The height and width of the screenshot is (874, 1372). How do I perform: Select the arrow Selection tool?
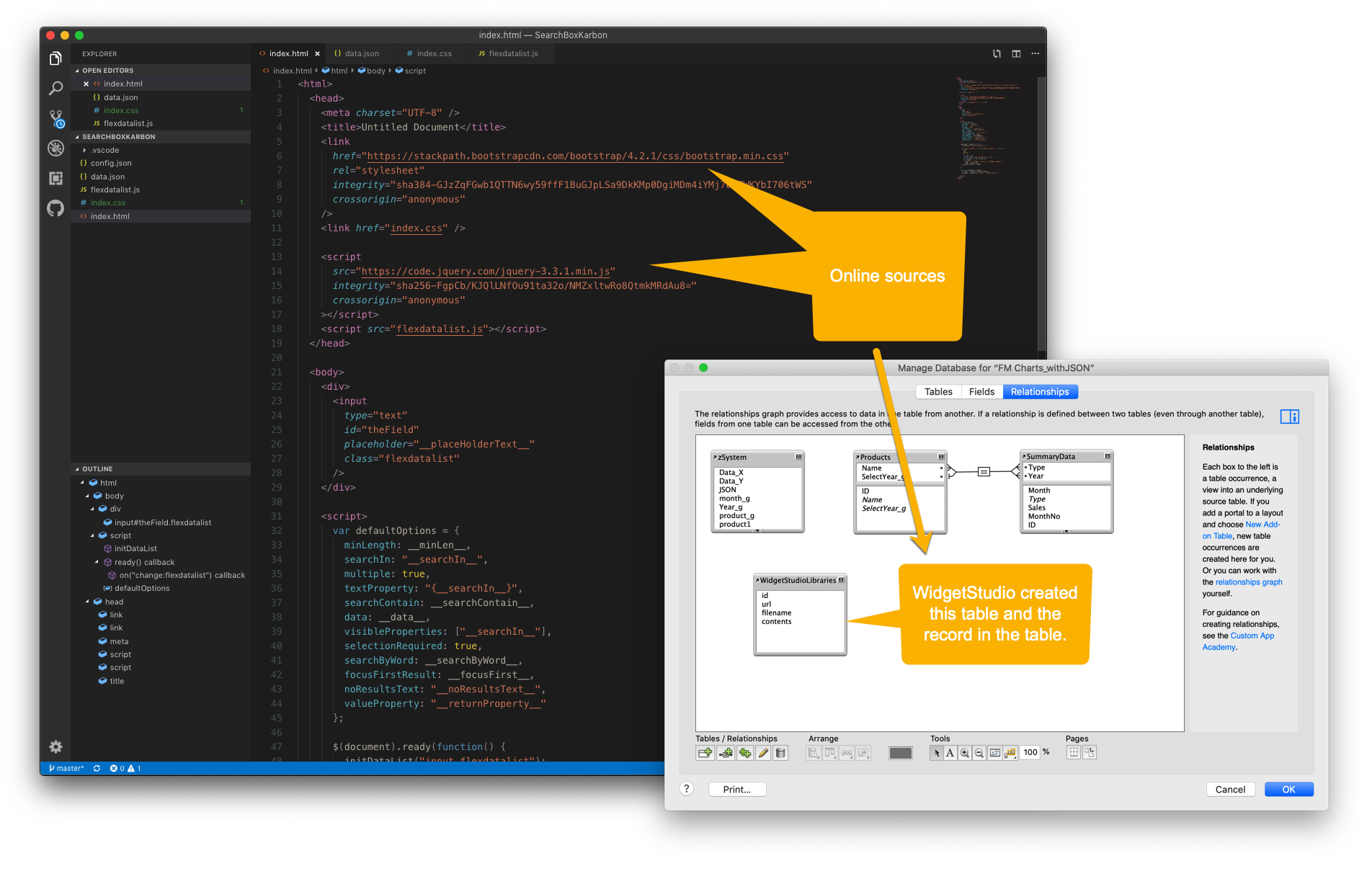(x=936, y=753)
